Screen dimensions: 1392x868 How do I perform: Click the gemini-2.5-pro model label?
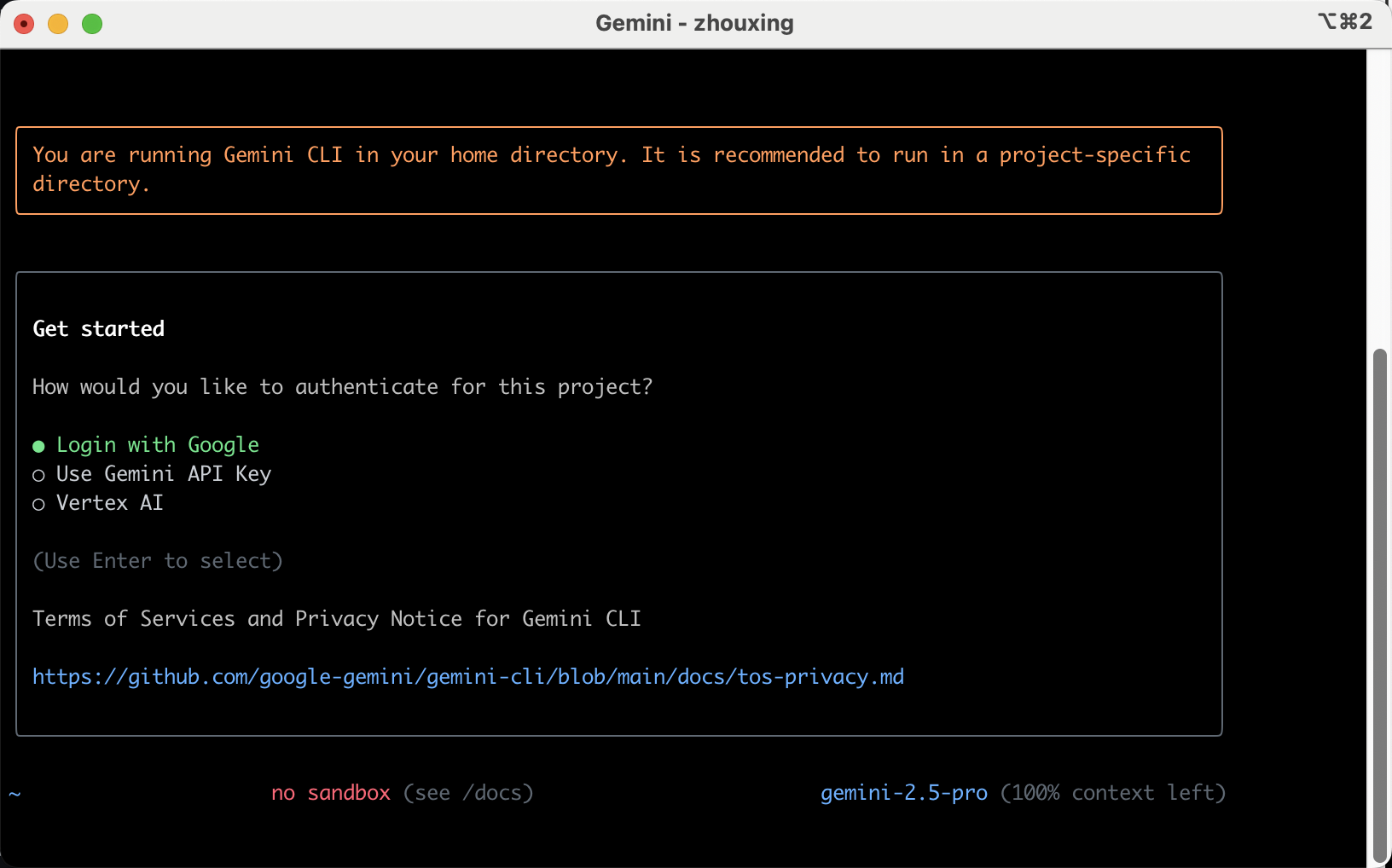point(903,793)
